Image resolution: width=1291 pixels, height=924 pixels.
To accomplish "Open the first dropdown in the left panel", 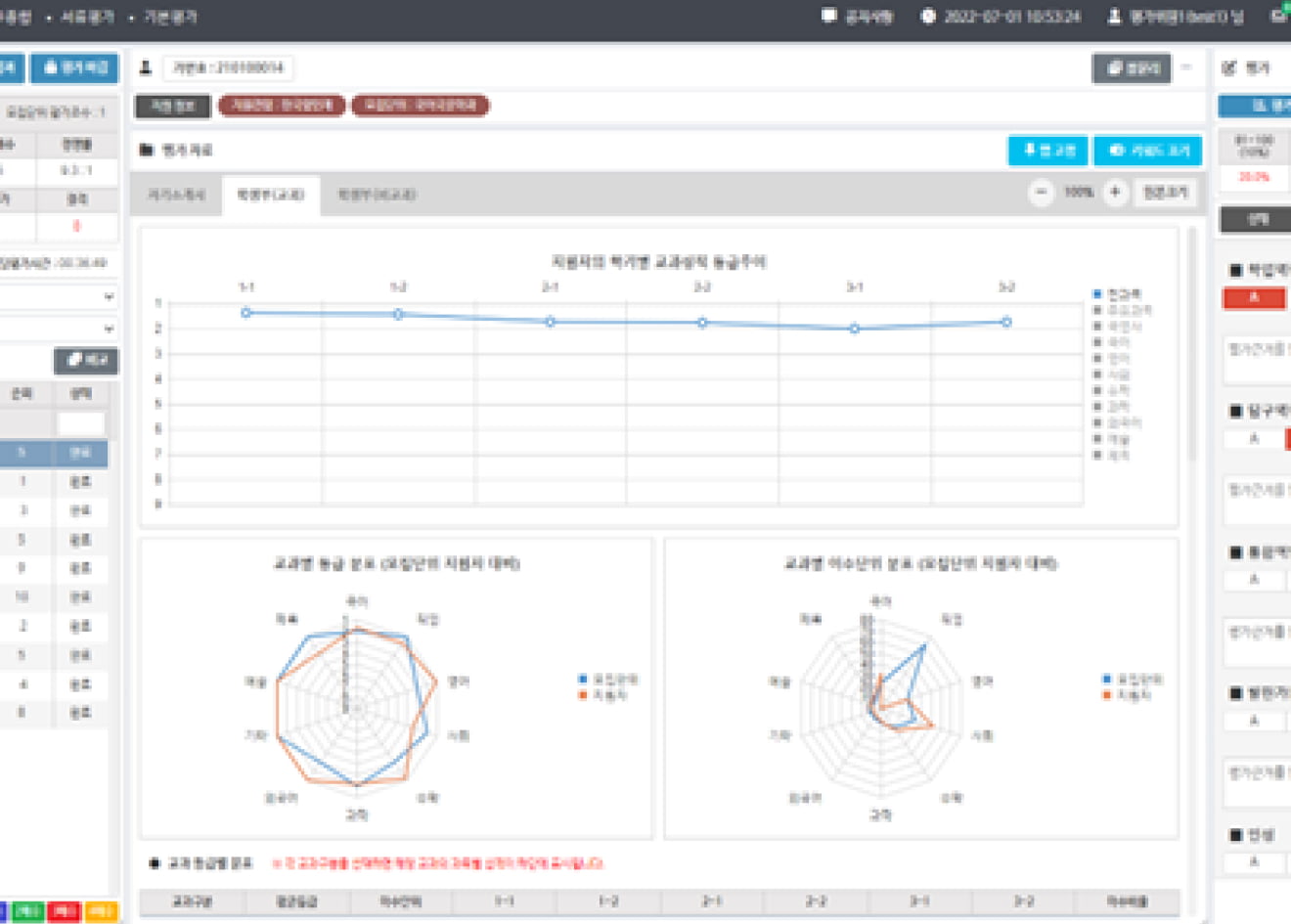I will pos(59,296).
